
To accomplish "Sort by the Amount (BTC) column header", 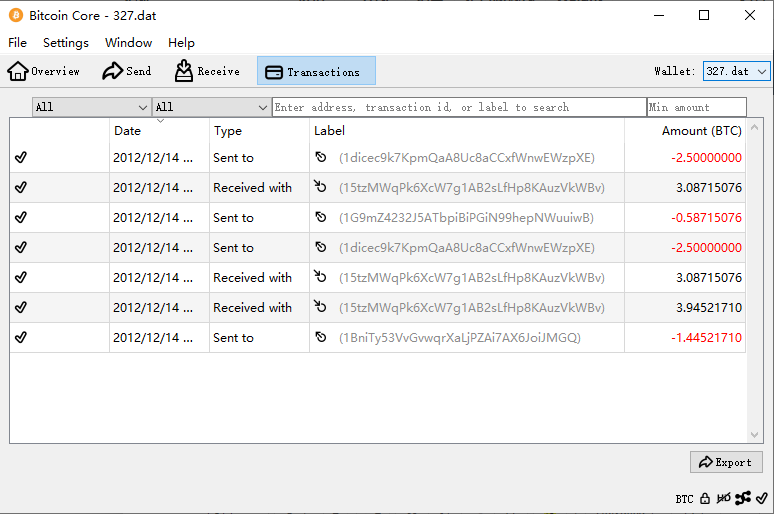I will coord(700,131).
